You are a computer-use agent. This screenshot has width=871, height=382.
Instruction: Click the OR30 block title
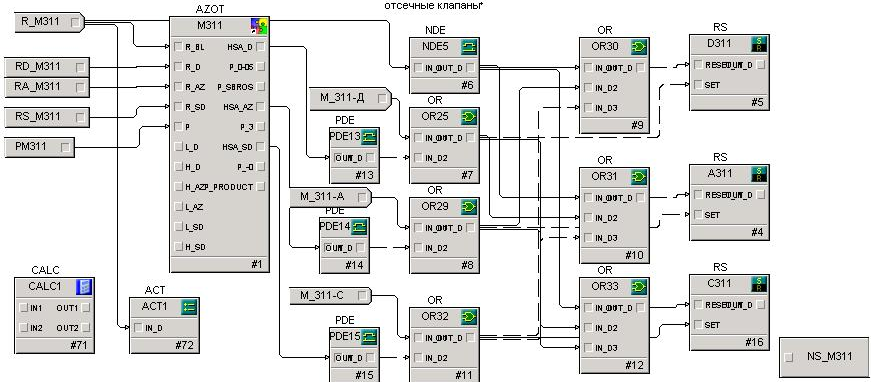click(x=604, y=47)
